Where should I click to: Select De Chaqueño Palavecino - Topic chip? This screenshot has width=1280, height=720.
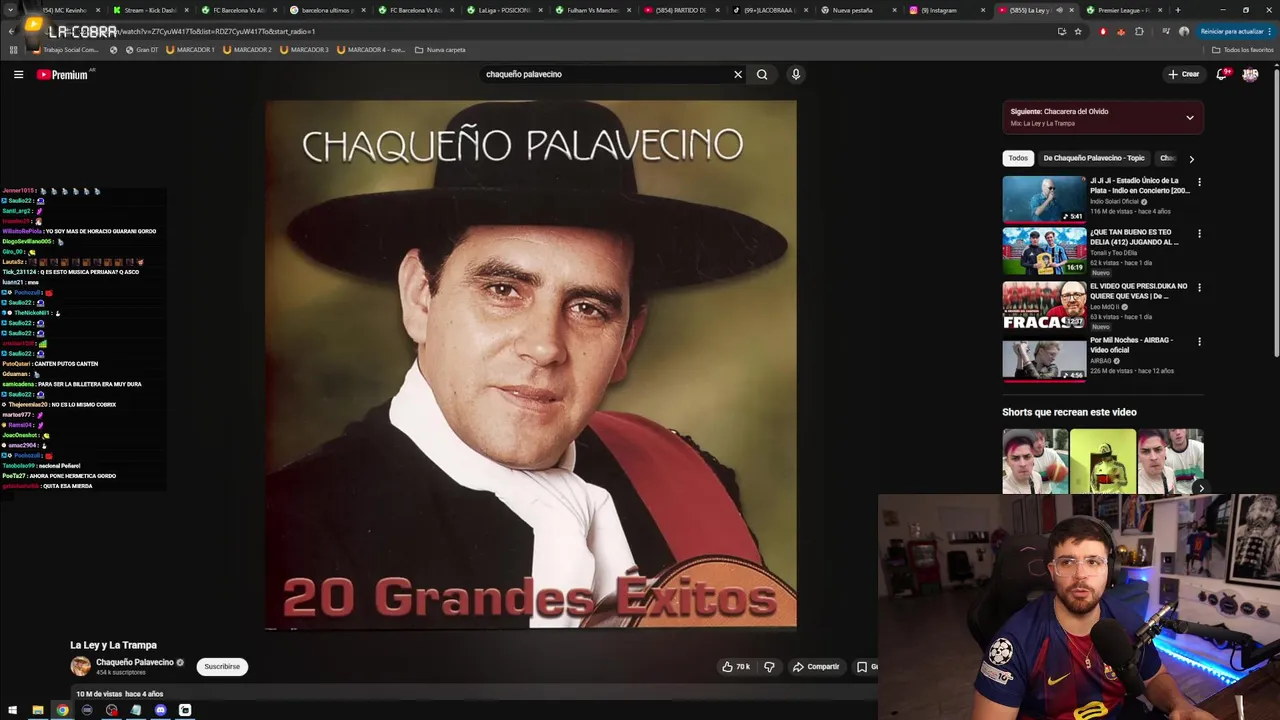point(1094,158)
